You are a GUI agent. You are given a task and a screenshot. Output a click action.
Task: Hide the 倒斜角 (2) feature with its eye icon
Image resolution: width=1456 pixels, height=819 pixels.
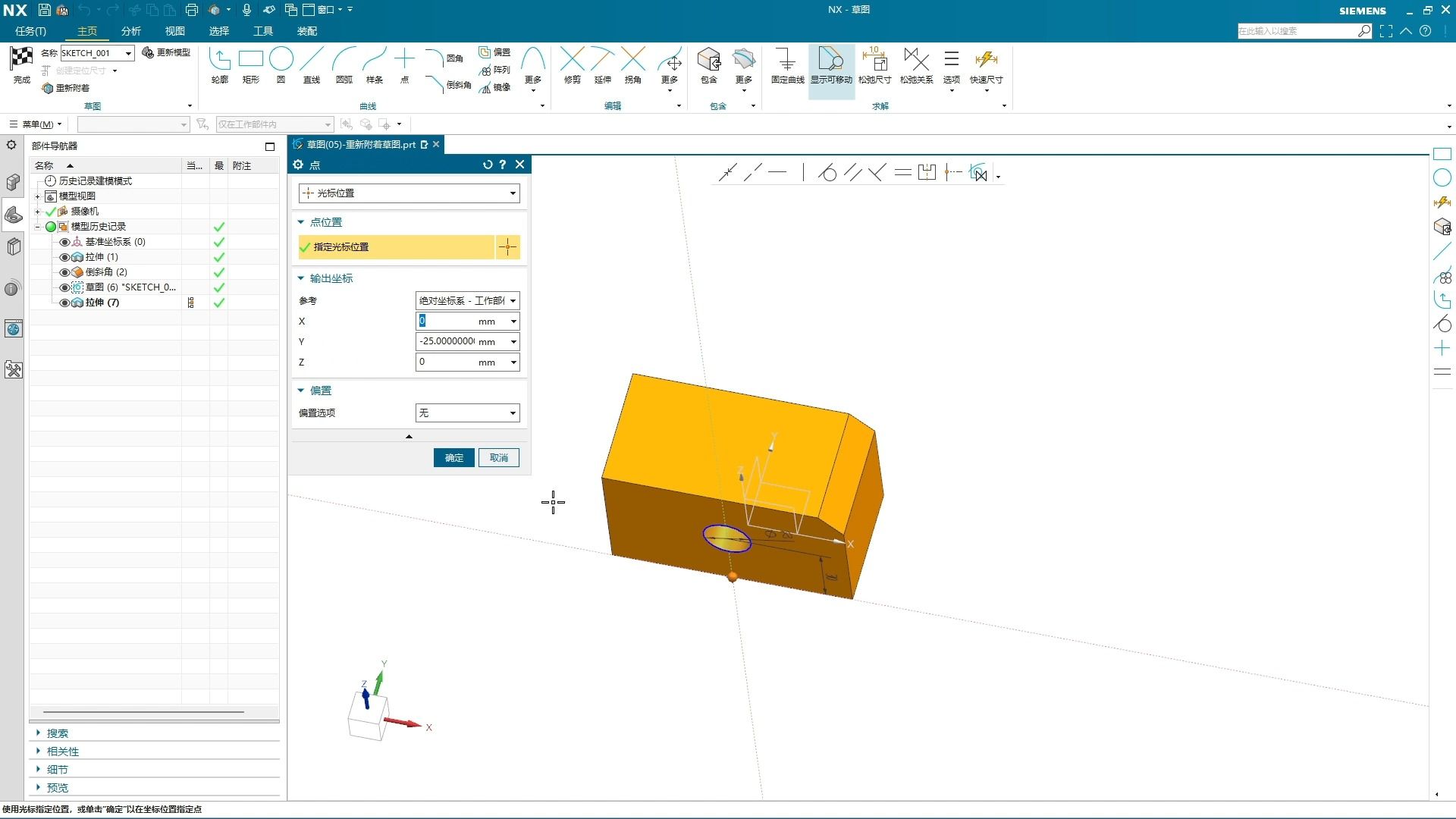[64, 272]
